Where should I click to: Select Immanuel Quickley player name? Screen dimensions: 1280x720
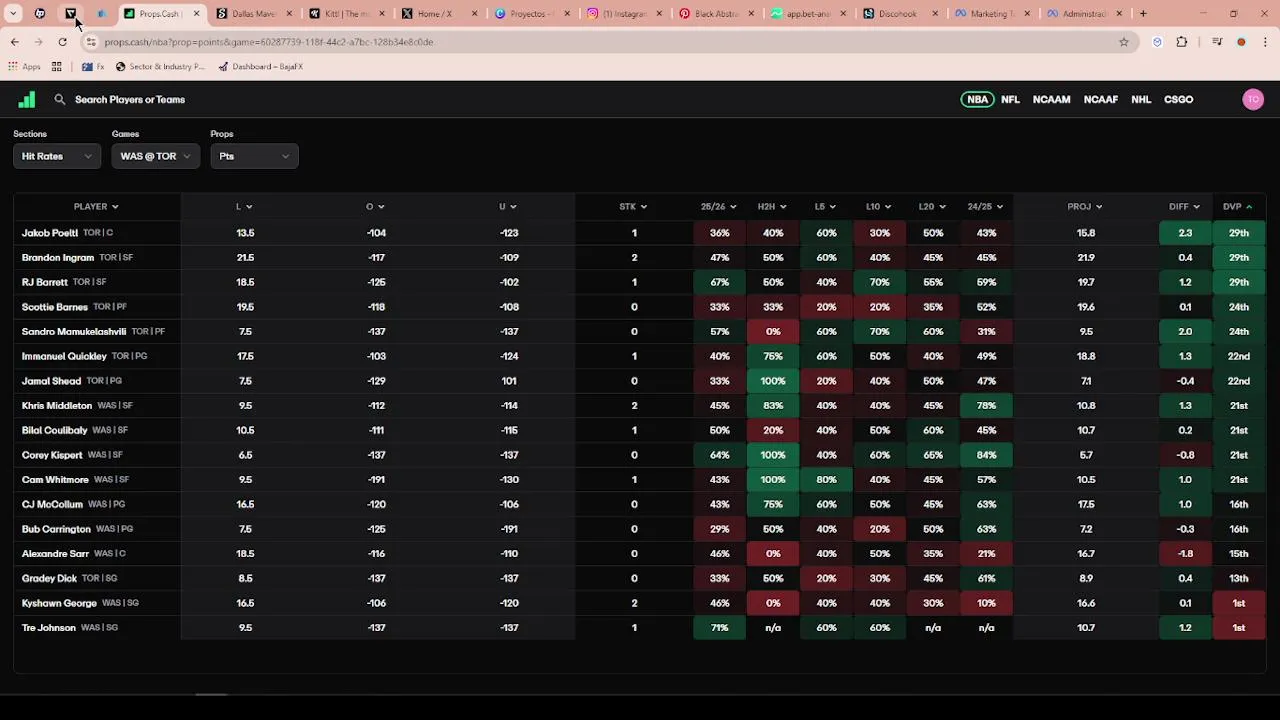pos(64,356)
